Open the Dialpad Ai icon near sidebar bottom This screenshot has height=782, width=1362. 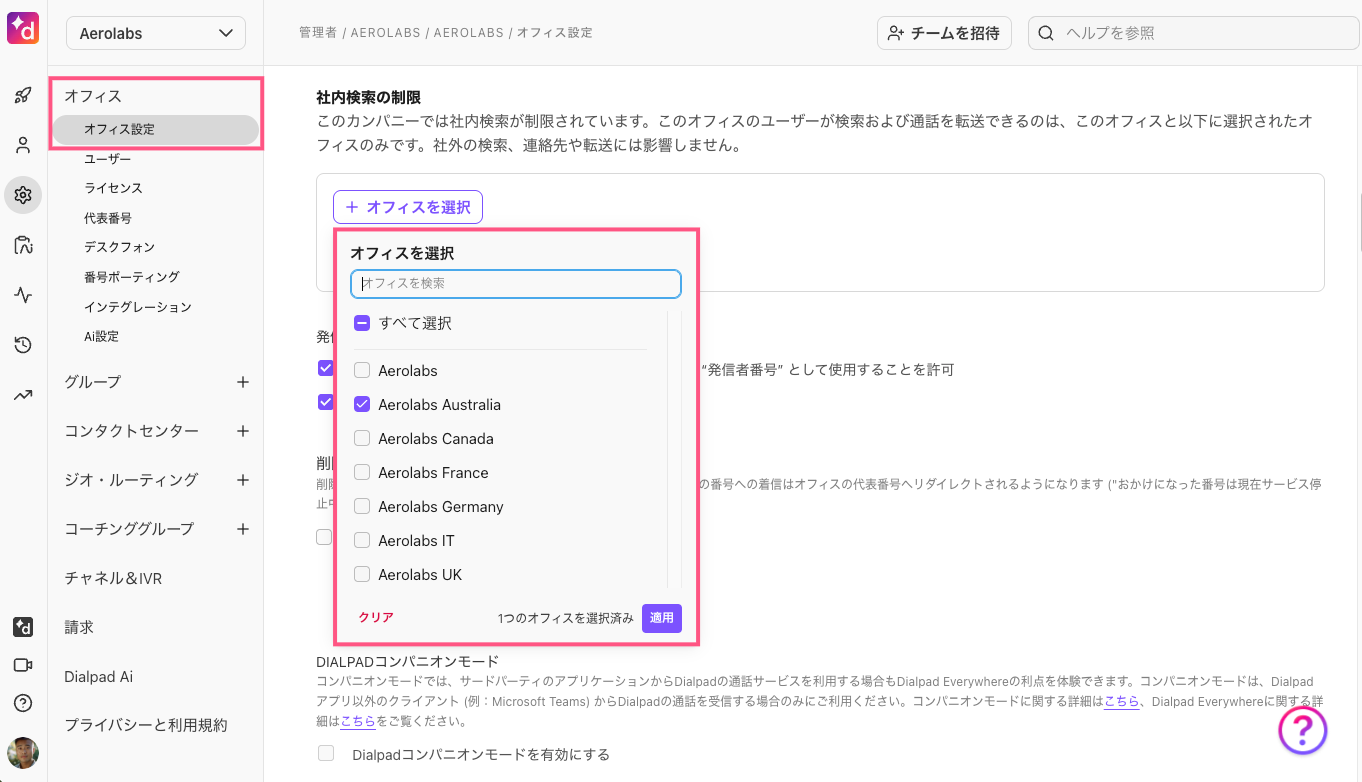[x=23, y=627]
